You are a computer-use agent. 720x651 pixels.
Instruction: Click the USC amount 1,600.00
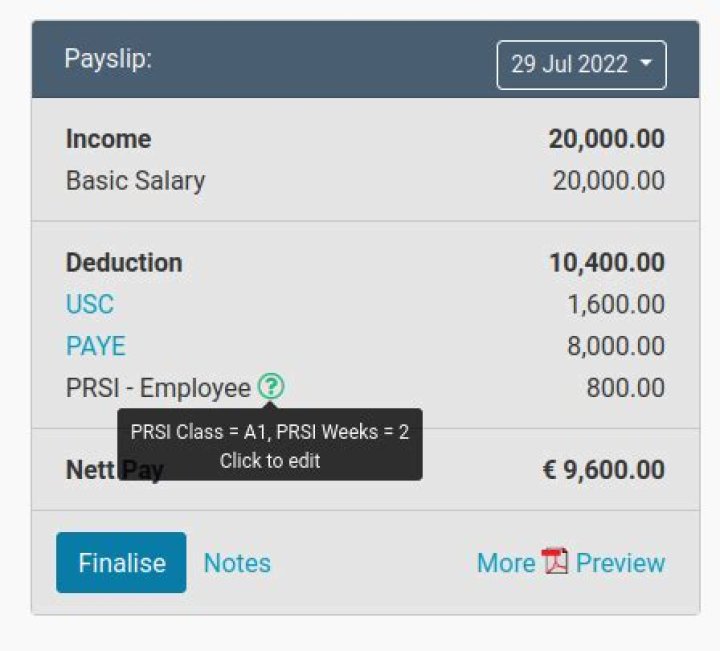coord(615,304)
